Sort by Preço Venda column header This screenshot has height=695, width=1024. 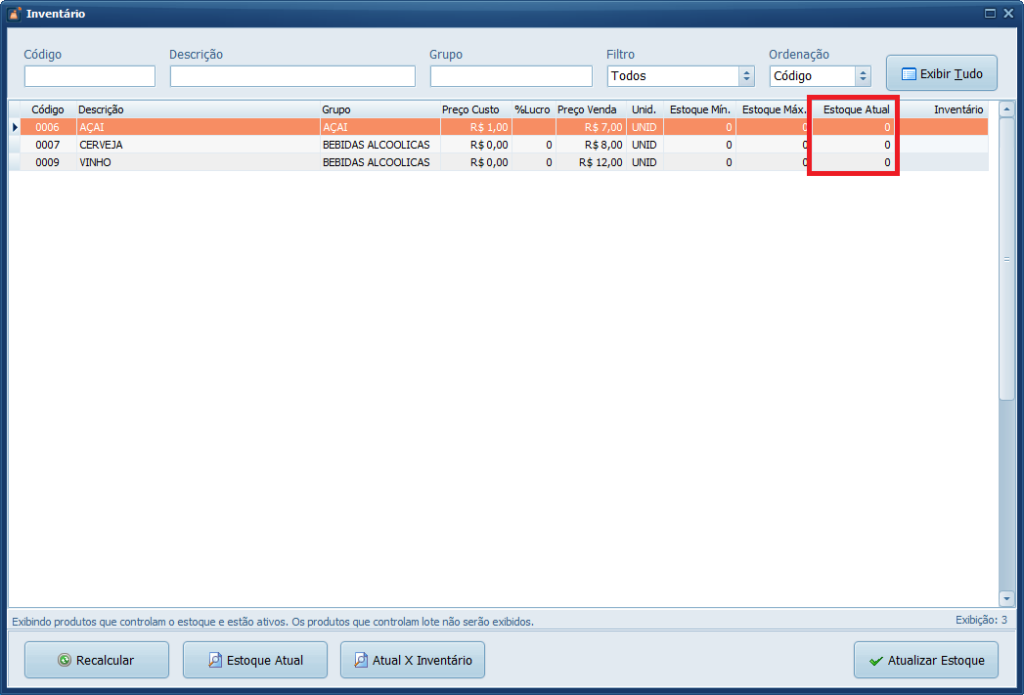[x=587, y=109]
